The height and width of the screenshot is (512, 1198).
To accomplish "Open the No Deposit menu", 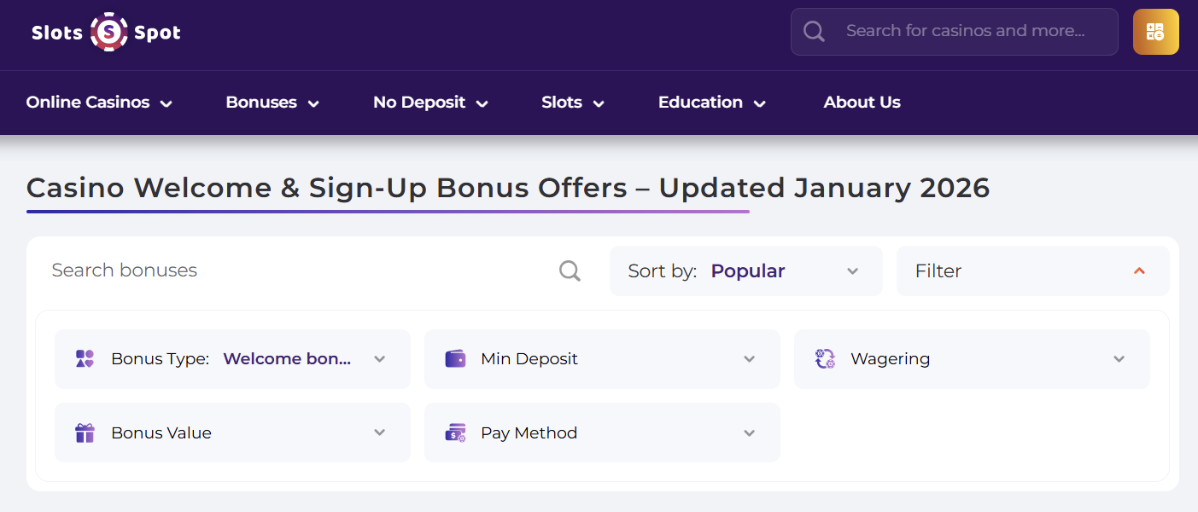I will [430, 102].
